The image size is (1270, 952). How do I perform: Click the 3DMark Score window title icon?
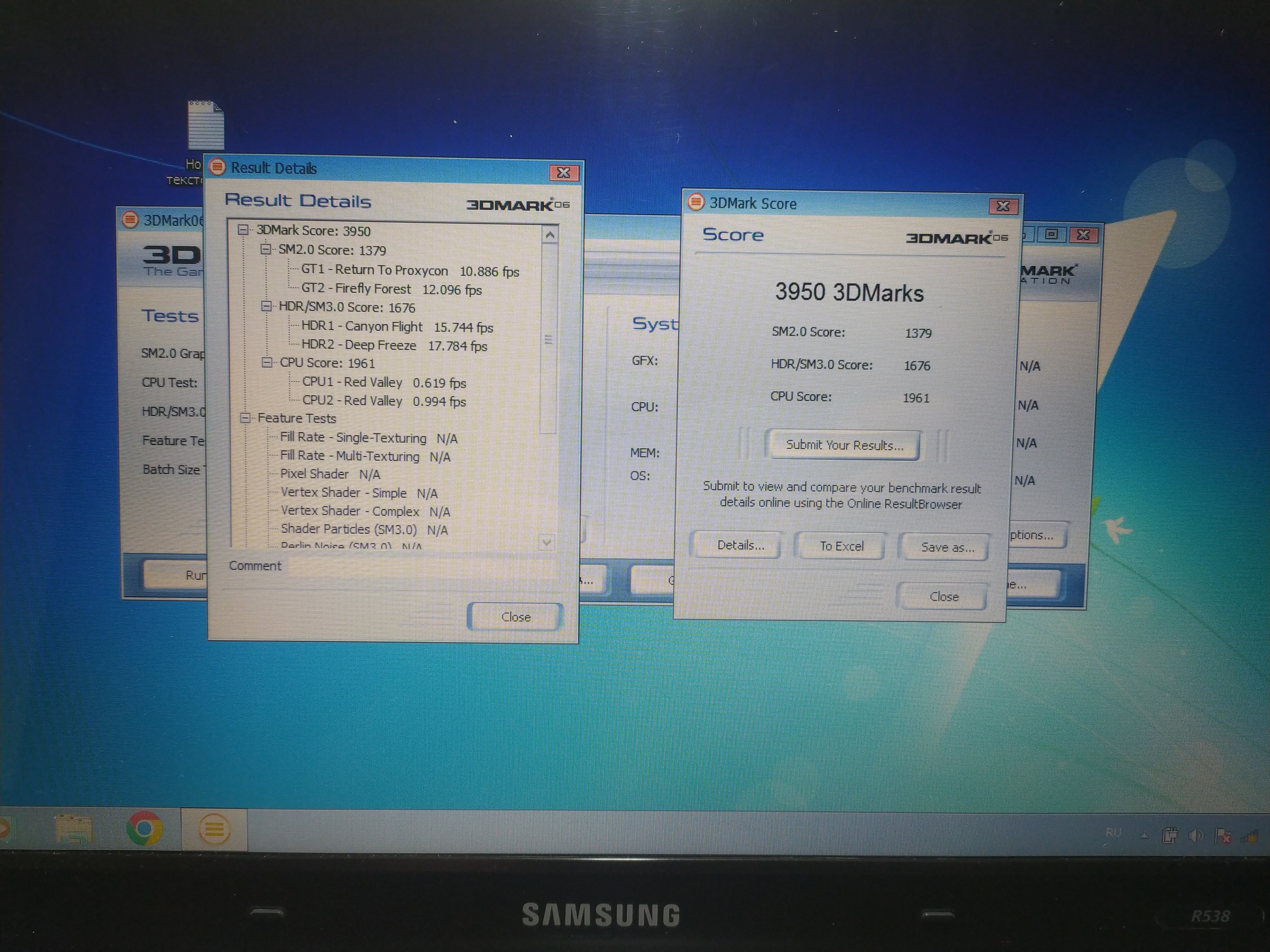(696, 202)
